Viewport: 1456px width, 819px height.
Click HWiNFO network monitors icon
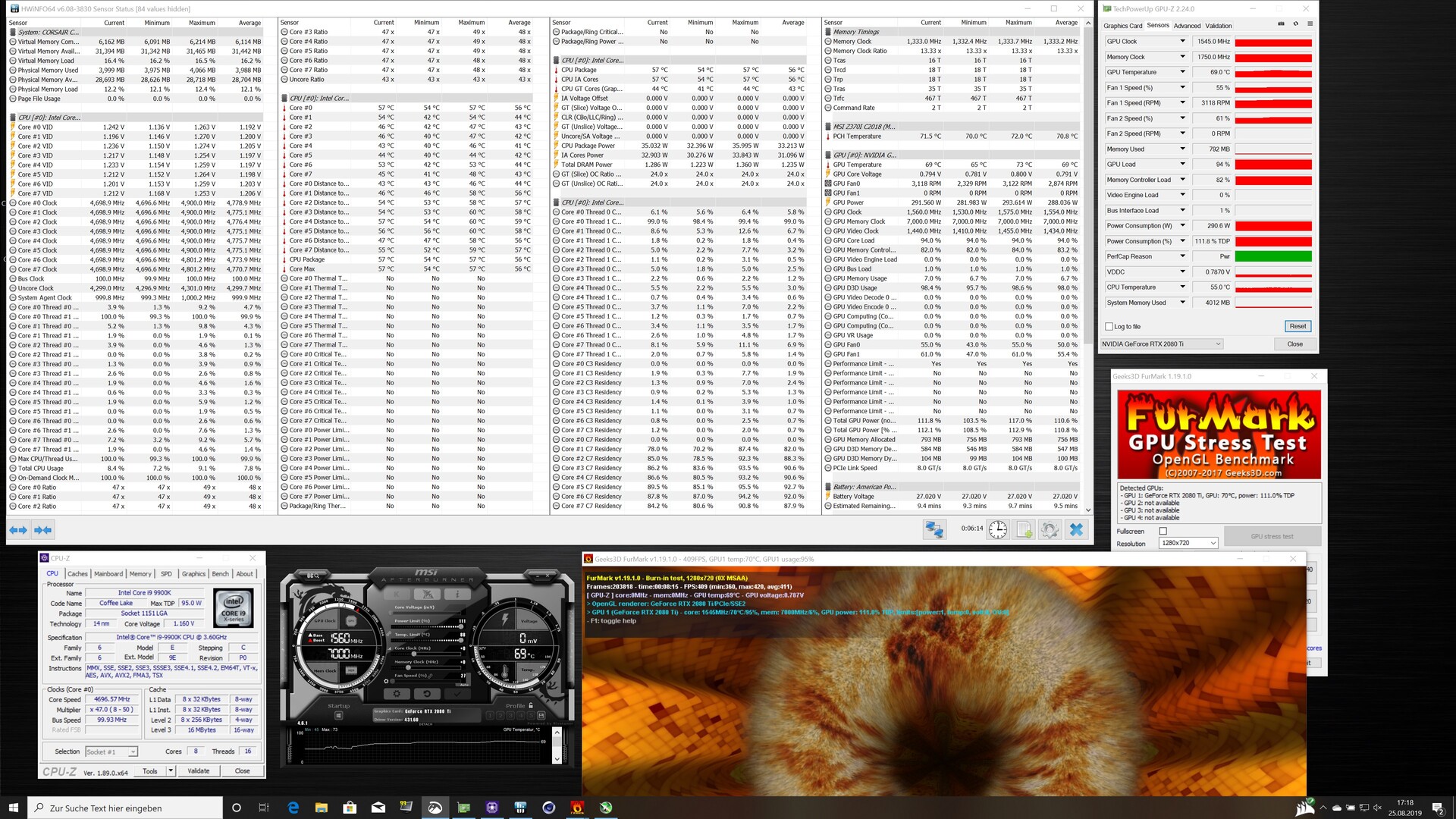pos(934,529)
